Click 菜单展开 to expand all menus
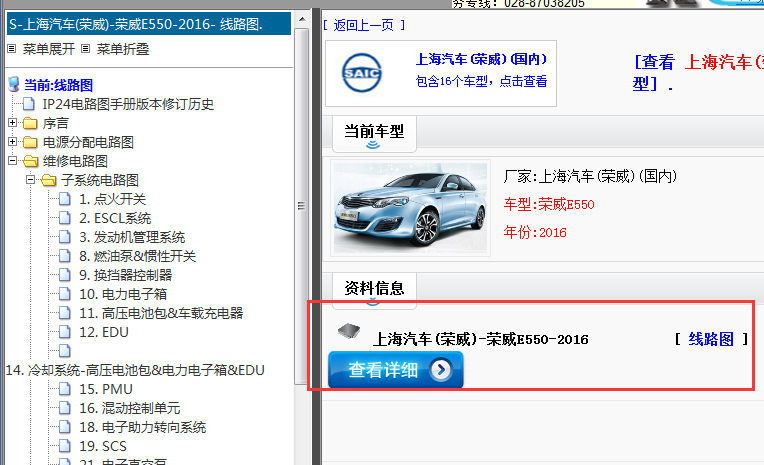 (49, 49)
